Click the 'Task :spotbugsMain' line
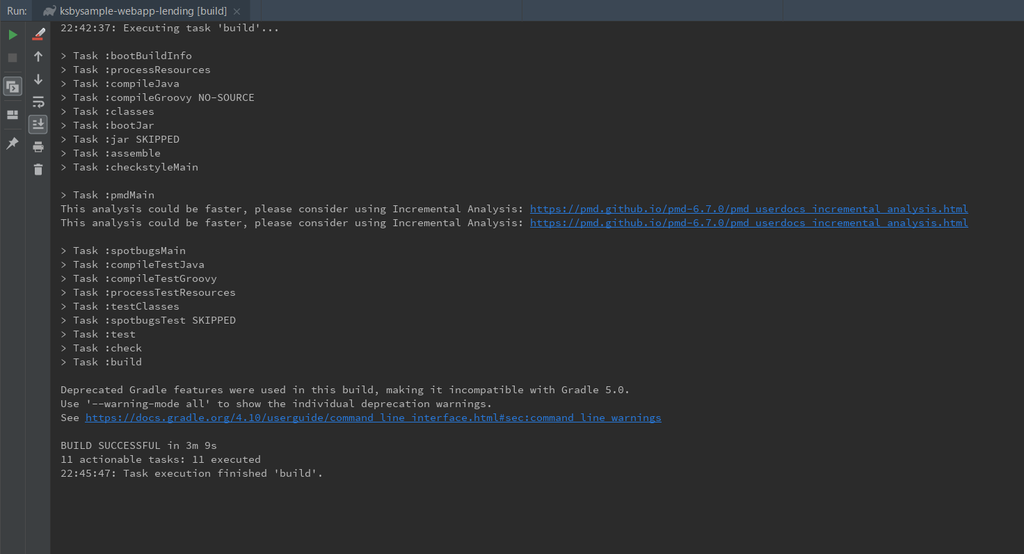 123,251
